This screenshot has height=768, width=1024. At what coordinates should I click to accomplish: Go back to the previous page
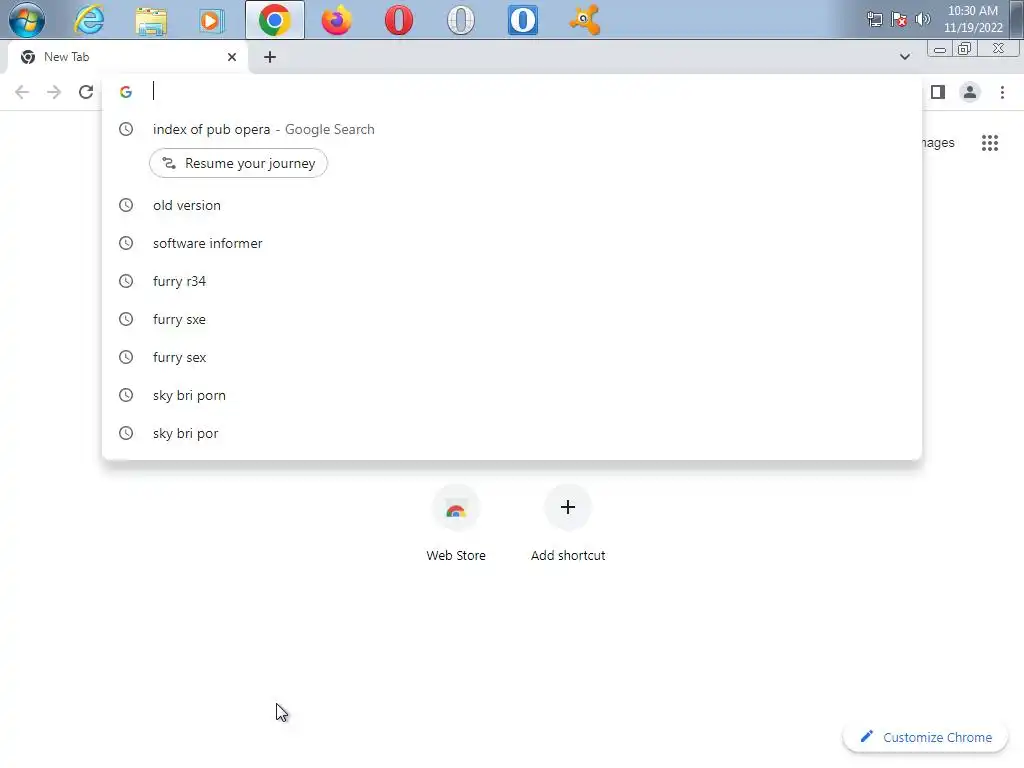(22, 92)
